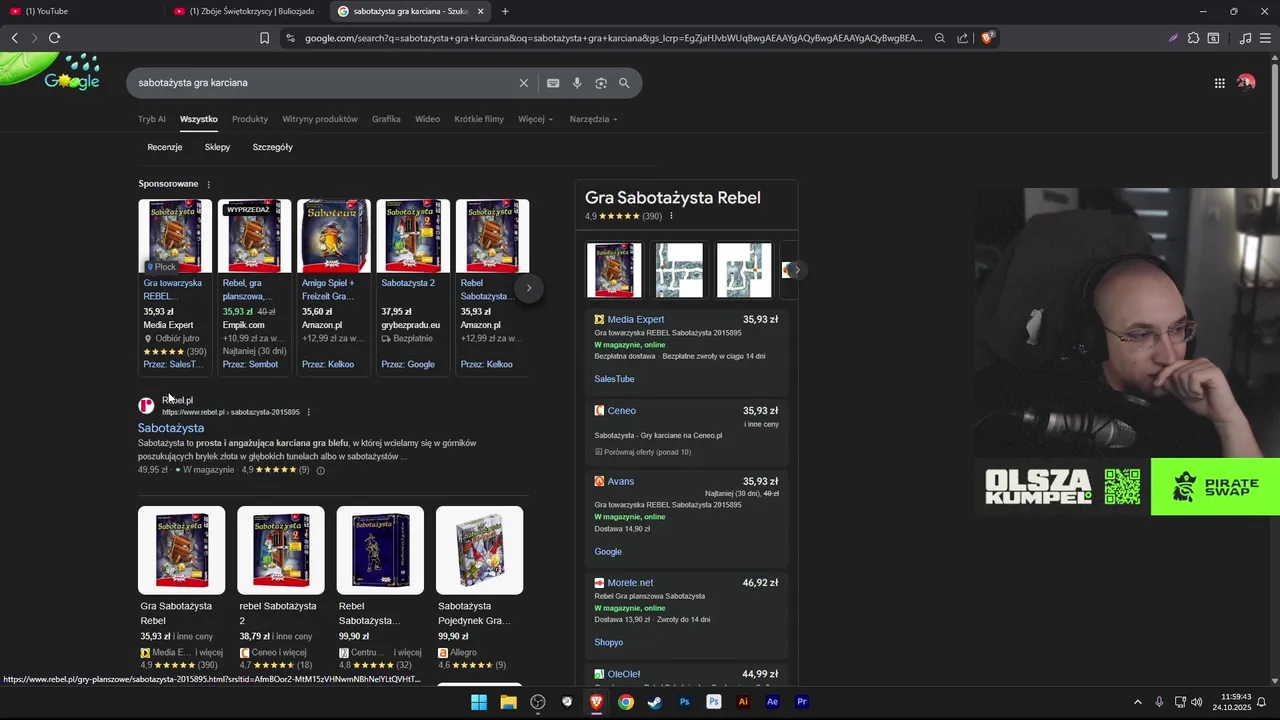This screenshot has width=1280, height=720.
Task: Select the Sklepy filter chip
Action: coord(217,147)
